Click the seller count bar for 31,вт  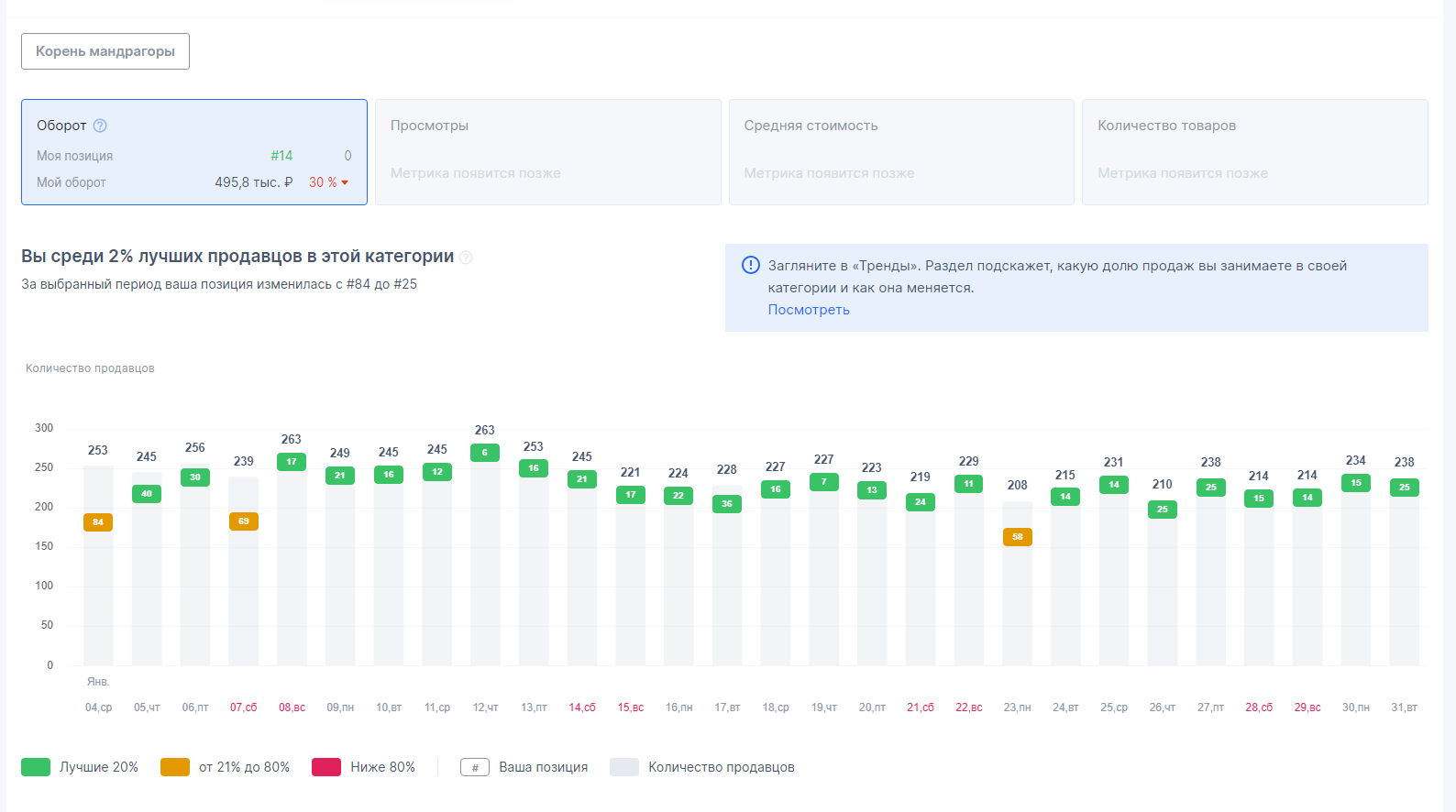pos(1404,587)
